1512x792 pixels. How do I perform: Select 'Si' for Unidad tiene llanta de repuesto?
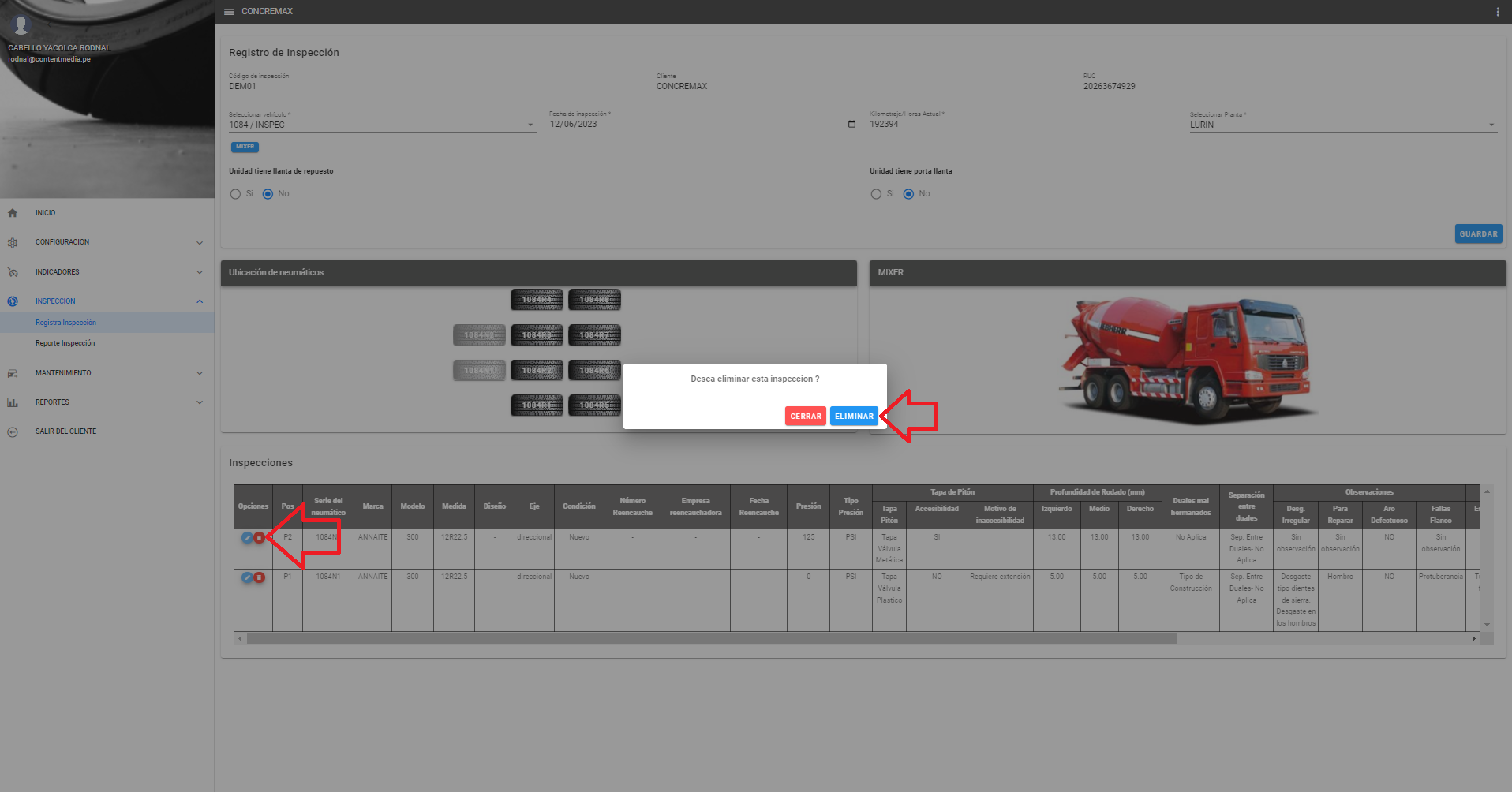coord(235,194)
